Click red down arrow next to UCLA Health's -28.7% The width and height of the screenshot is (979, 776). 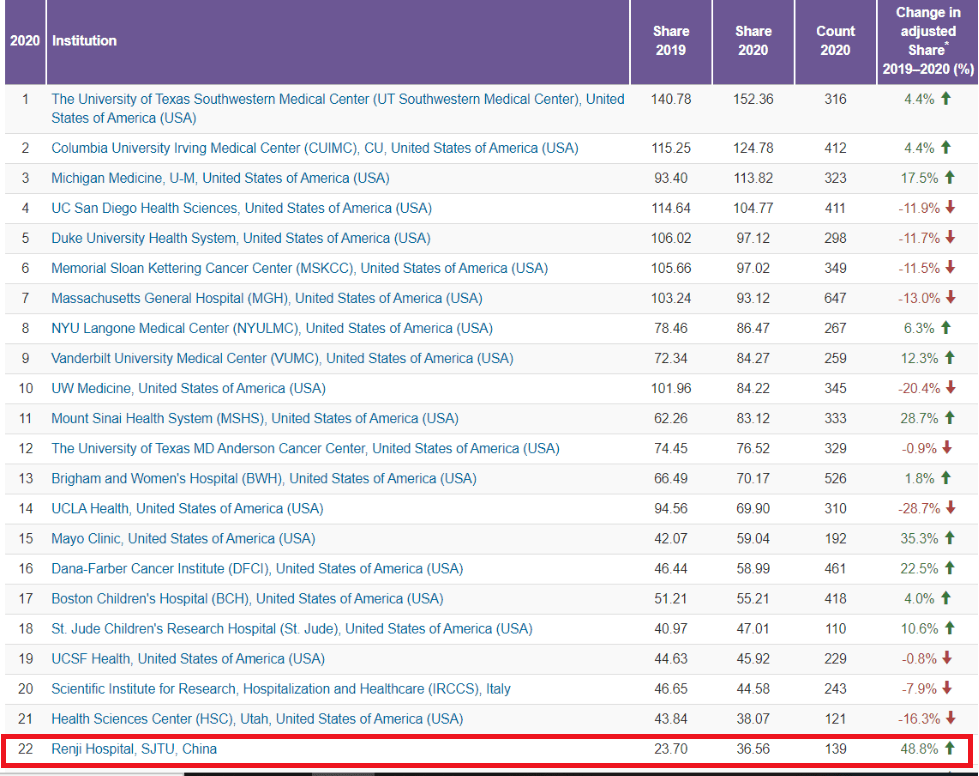(x=950, y=508)
